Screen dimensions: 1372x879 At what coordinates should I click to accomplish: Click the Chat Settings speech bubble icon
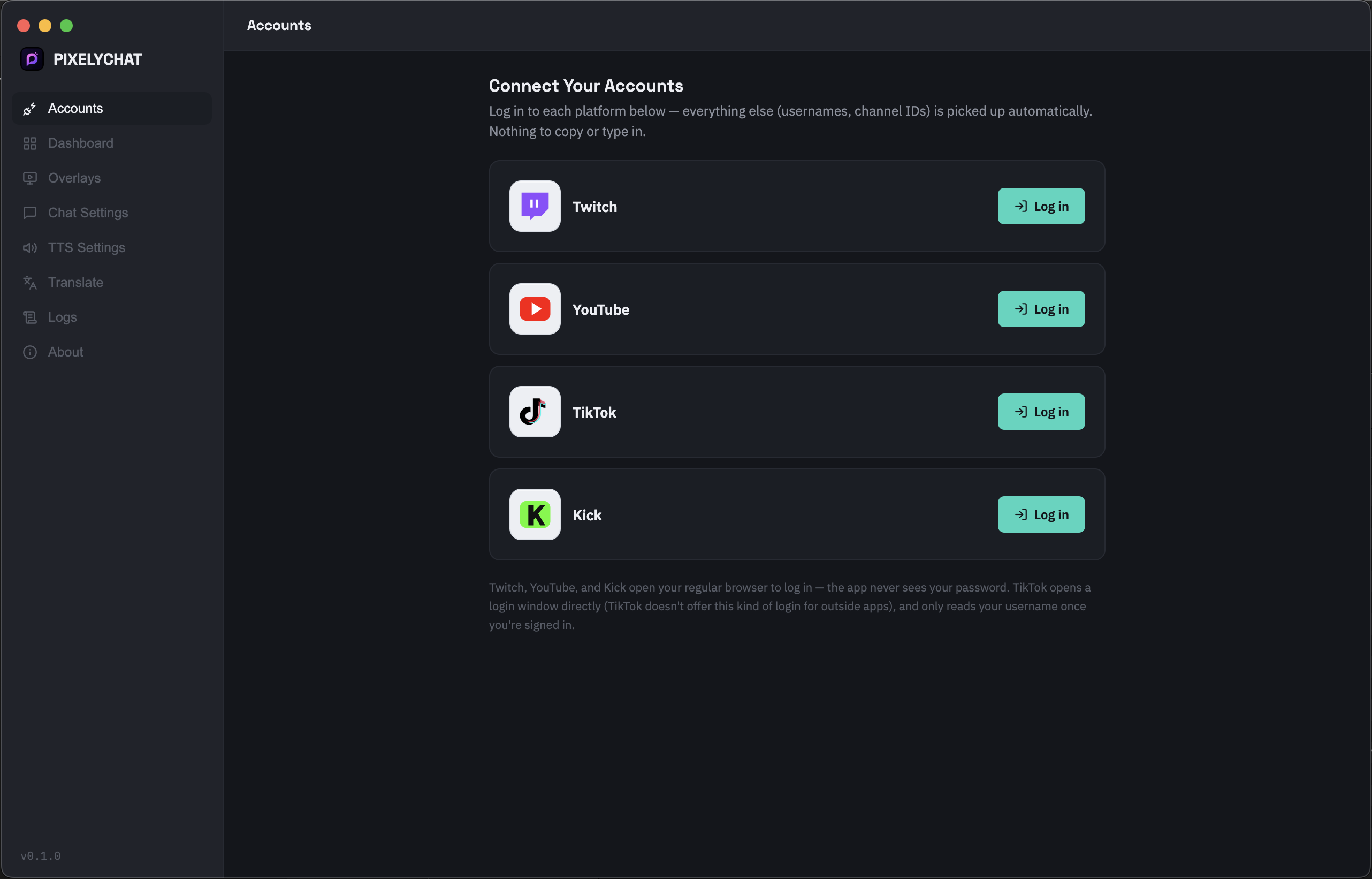coord(29,213)
